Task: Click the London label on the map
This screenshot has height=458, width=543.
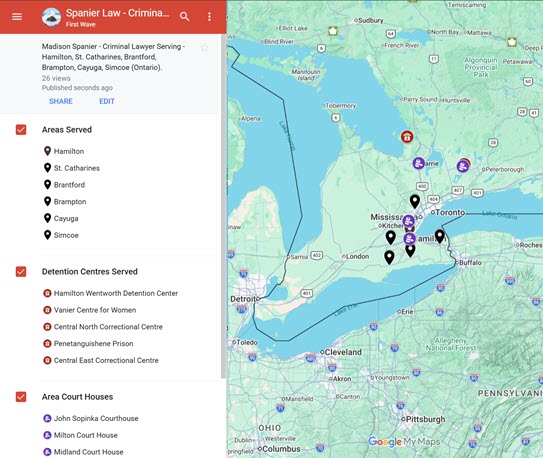Action: tap(357, 257)
